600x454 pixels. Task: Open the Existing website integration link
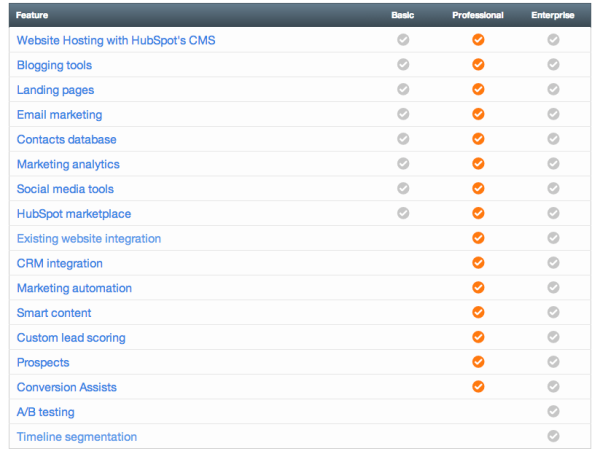89,238
